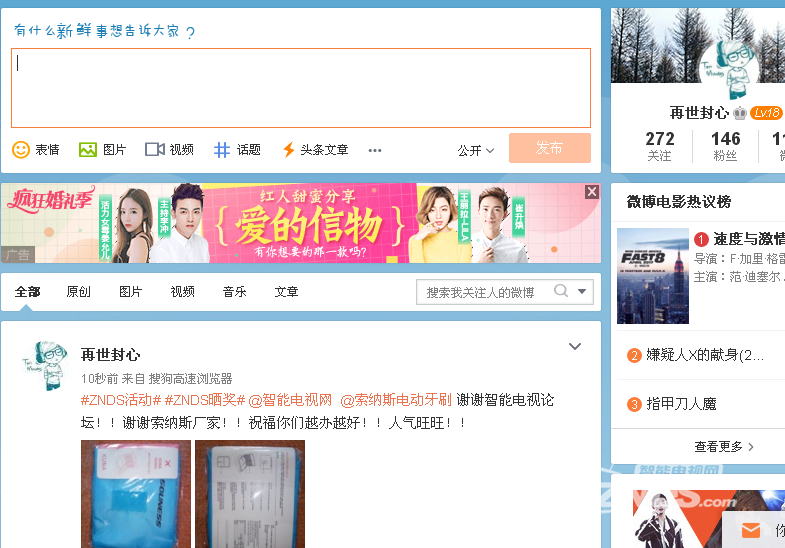Open the three-dots more options
The width and height of the screenshot is (785, 548).
pyautogui.click(x=375, y=150)
